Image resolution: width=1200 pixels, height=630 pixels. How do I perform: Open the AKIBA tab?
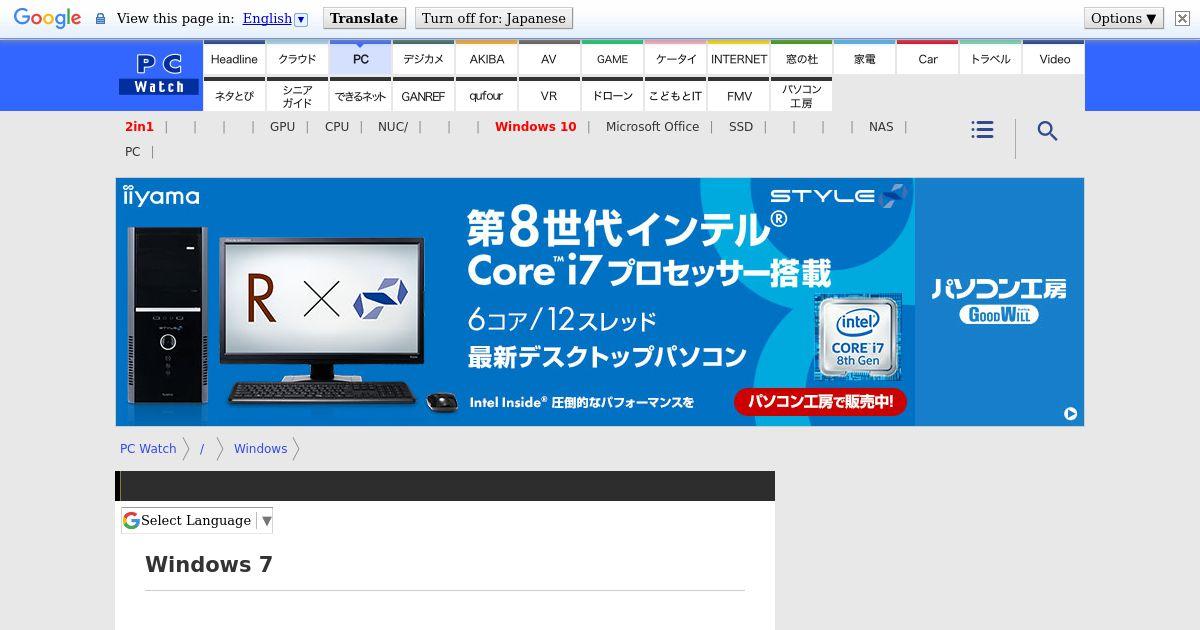point(486,59)
